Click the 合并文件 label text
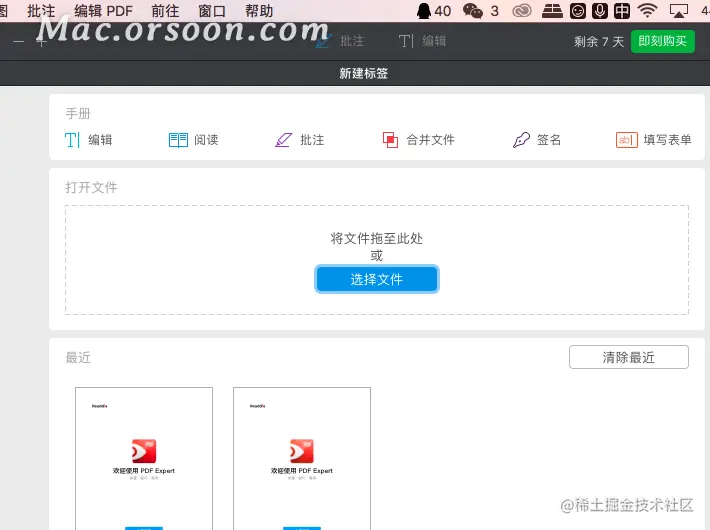 point(431,140)
